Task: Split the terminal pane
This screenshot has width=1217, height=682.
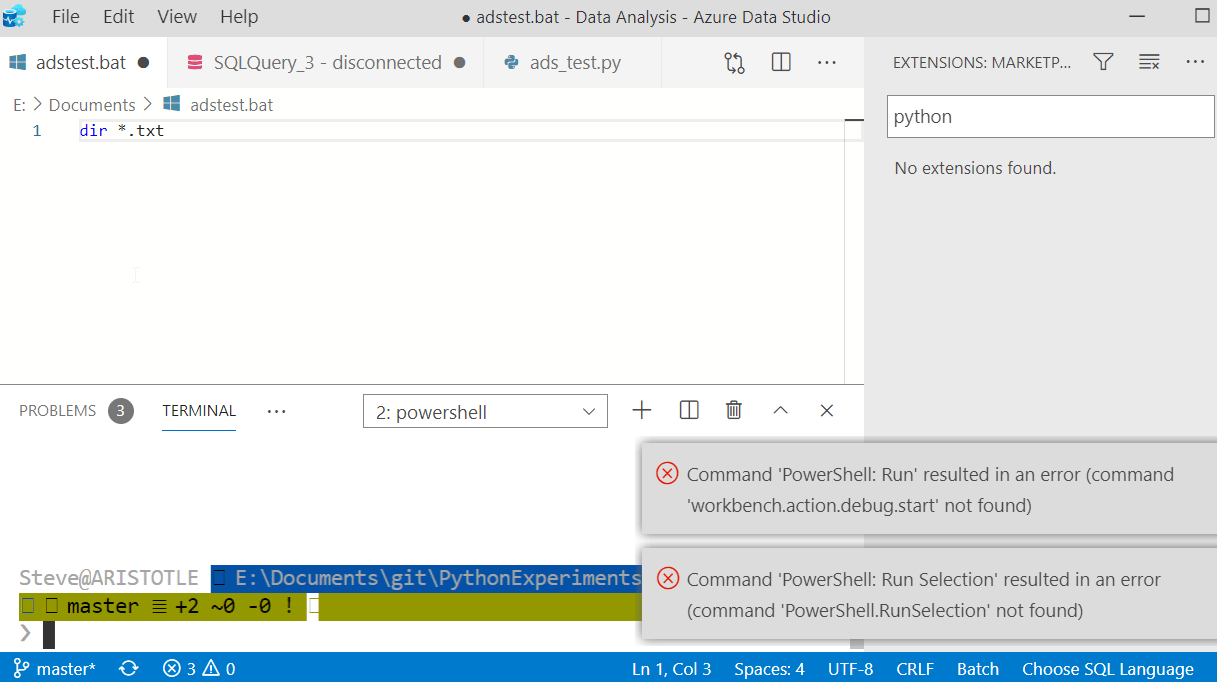Action: (x=688, y=410)
